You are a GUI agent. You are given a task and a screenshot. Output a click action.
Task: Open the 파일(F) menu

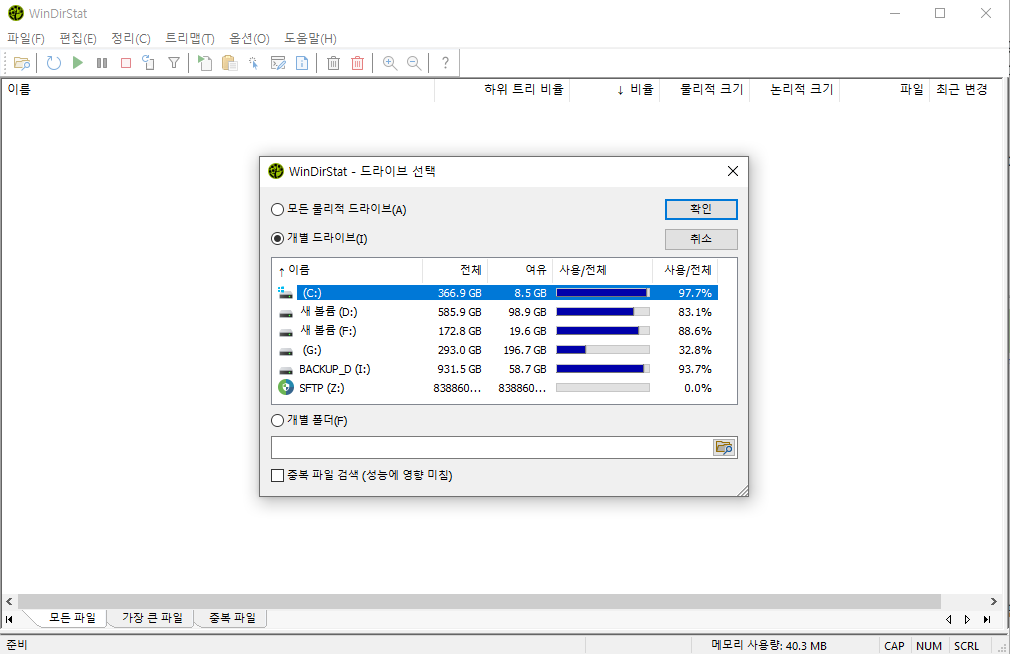coord(26,39)
